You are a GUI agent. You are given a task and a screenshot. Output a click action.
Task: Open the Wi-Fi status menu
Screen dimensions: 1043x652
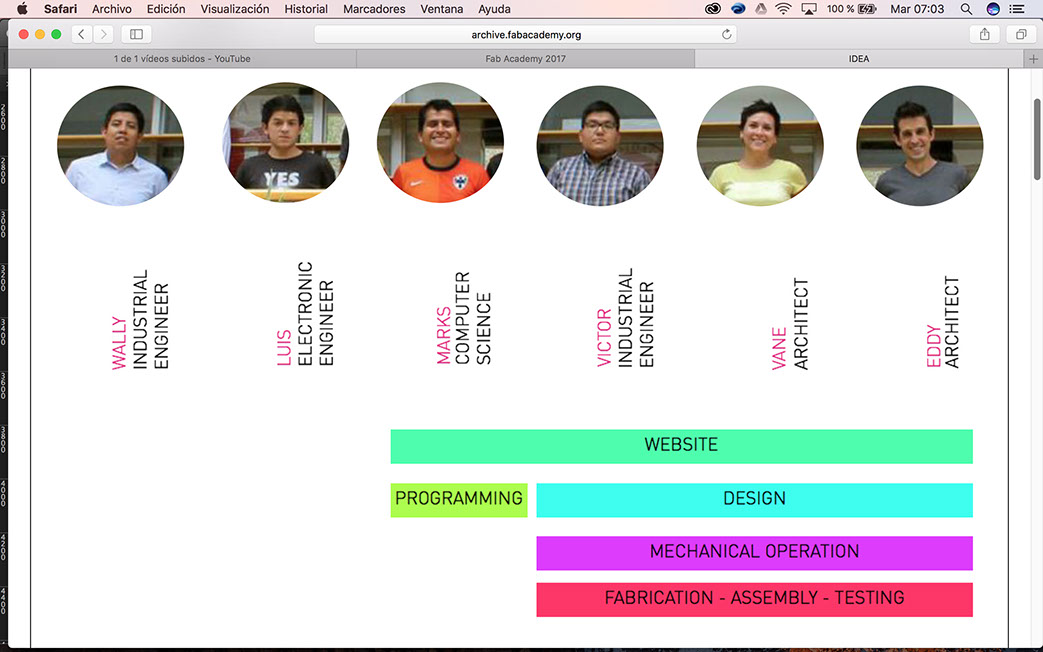784,9
